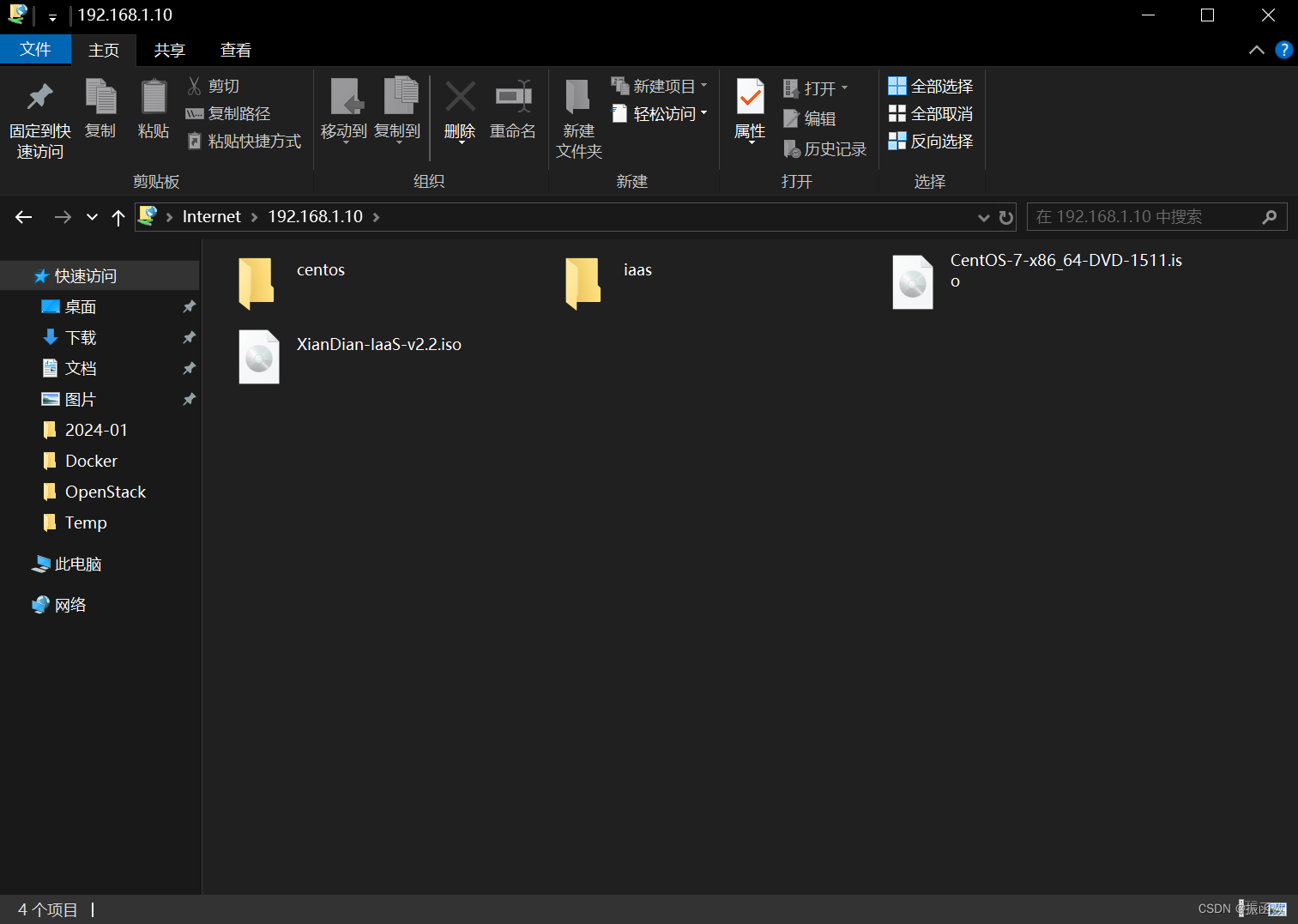
Task: Click the Paste (粘贴) clipboard icon
Action: point(154,96)
